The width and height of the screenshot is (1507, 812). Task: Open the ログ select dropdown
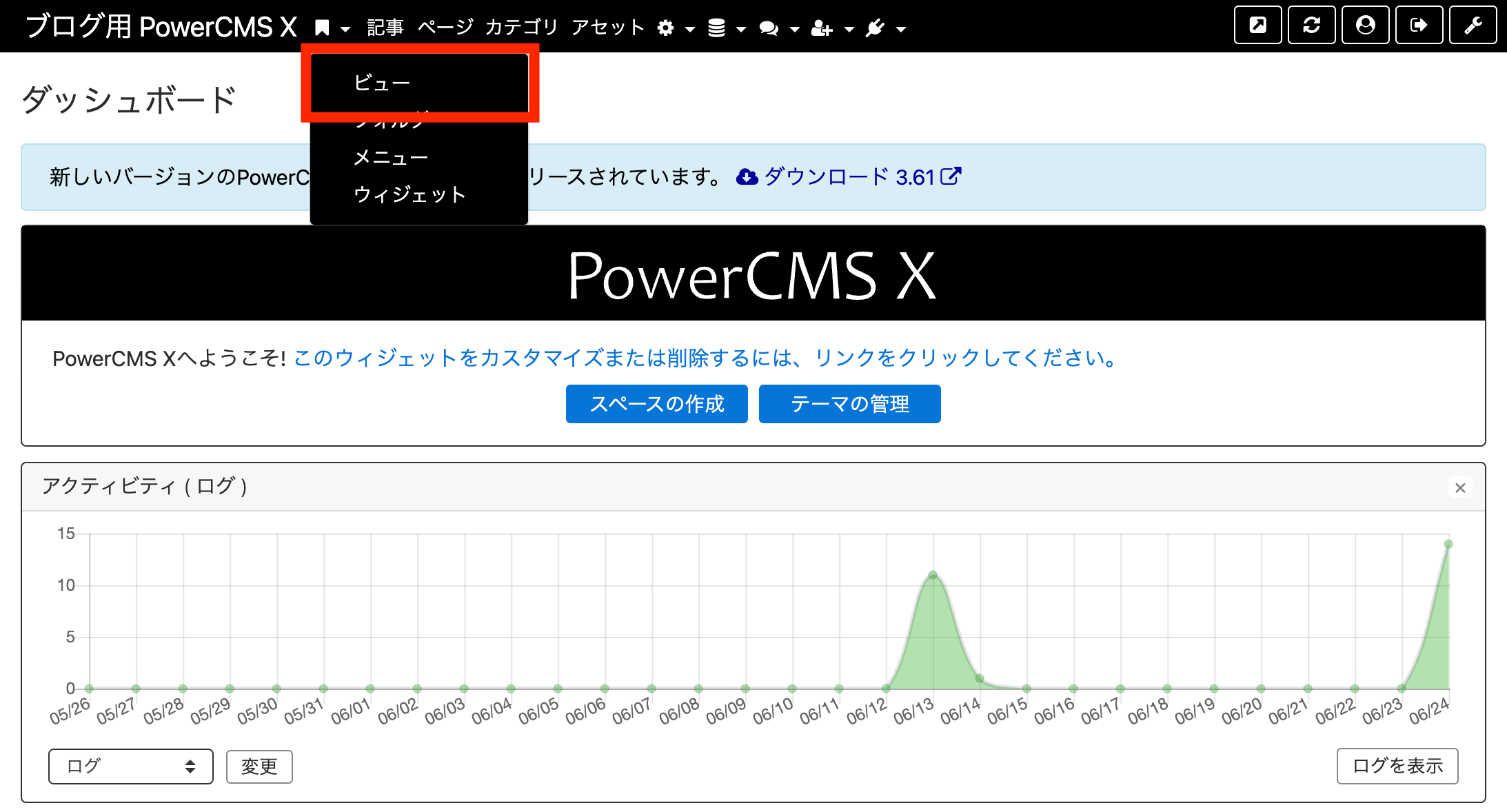tap(131, 767)
